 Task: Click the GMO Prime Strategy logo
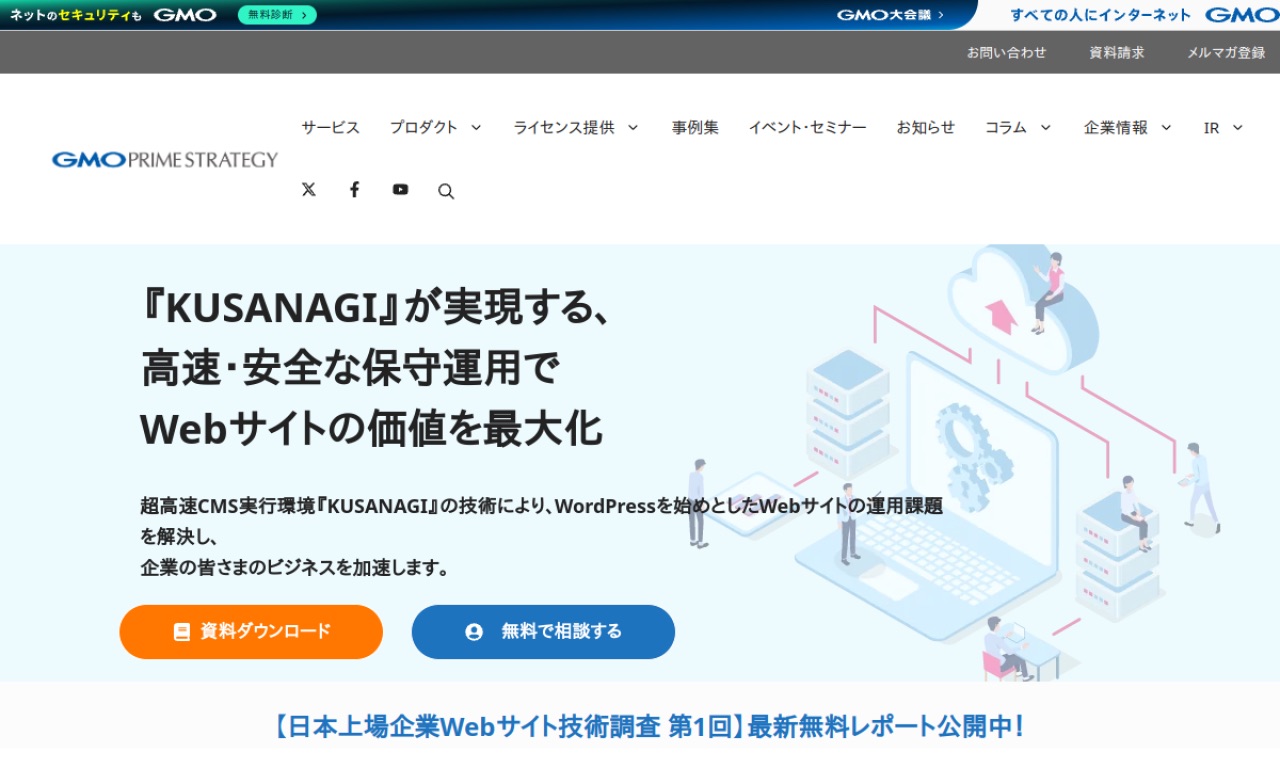tap(165, 159)
